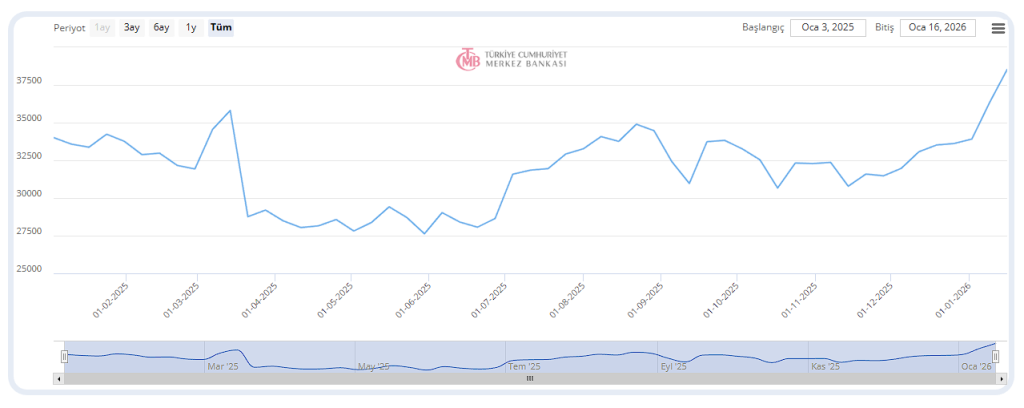Click the right navigator range handle

point(994,356)
